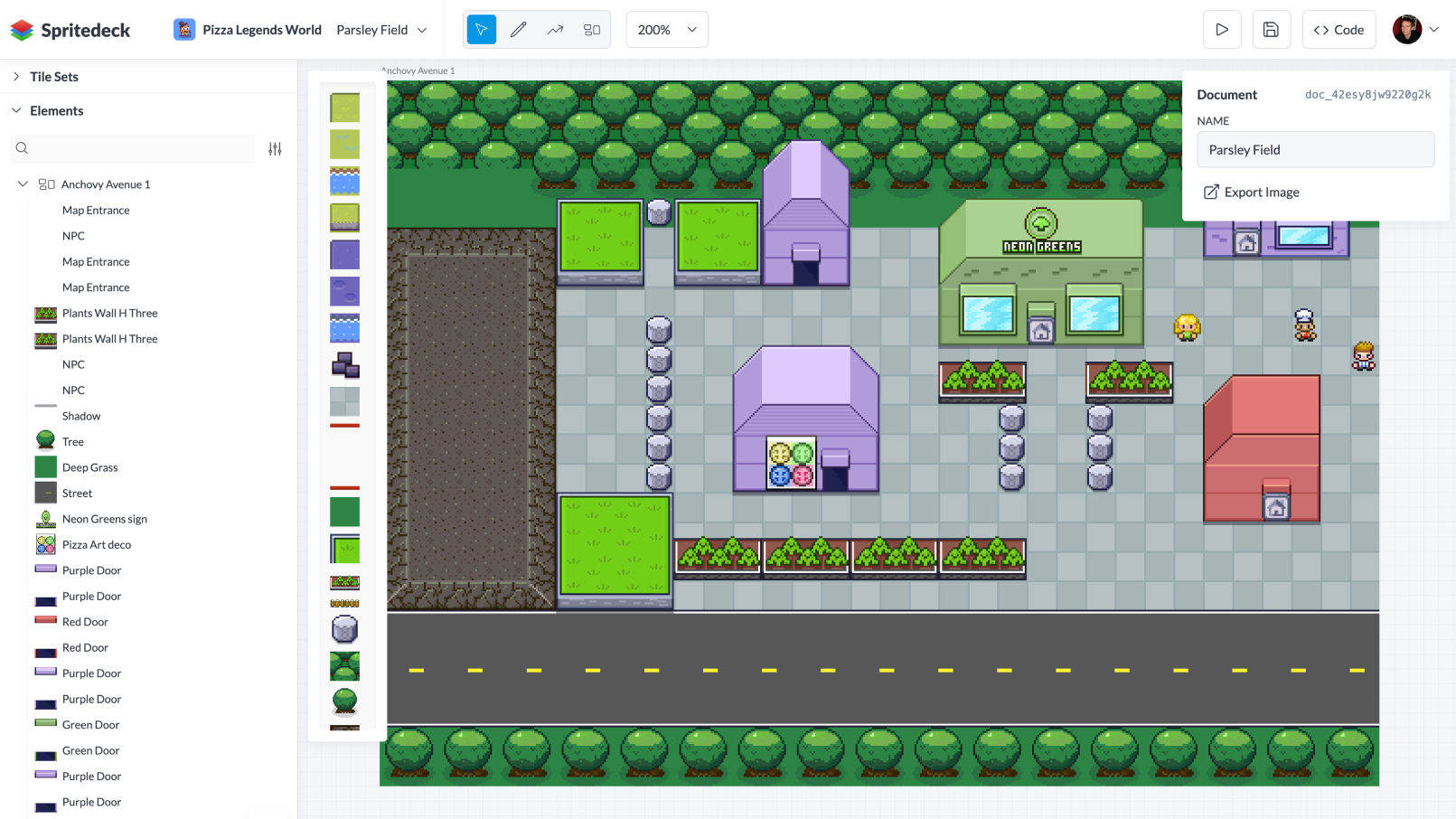Collapse the Anchovy Avenue 1 group

click(23, 184)
